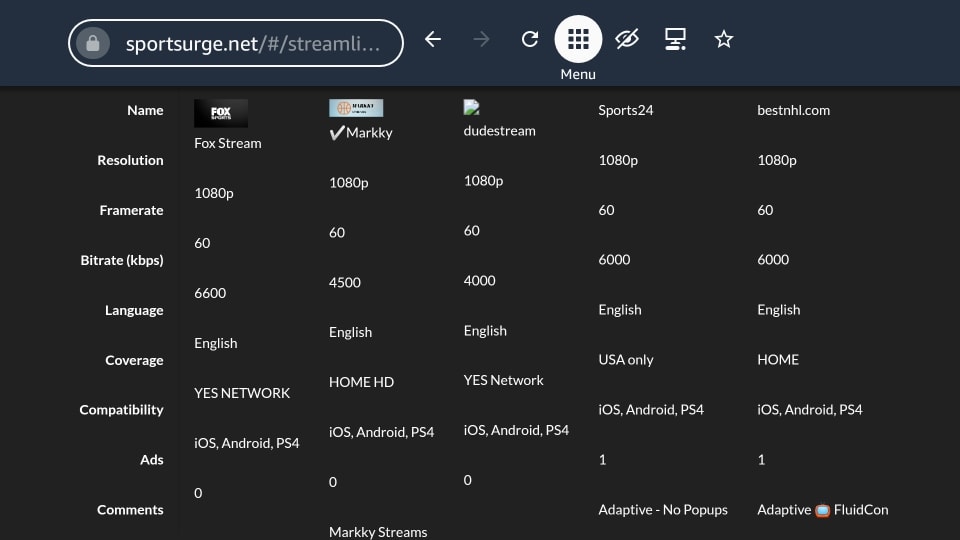Click the HOME HD coverage text
This screenshot has height=540, width=960.
point(361,382)
